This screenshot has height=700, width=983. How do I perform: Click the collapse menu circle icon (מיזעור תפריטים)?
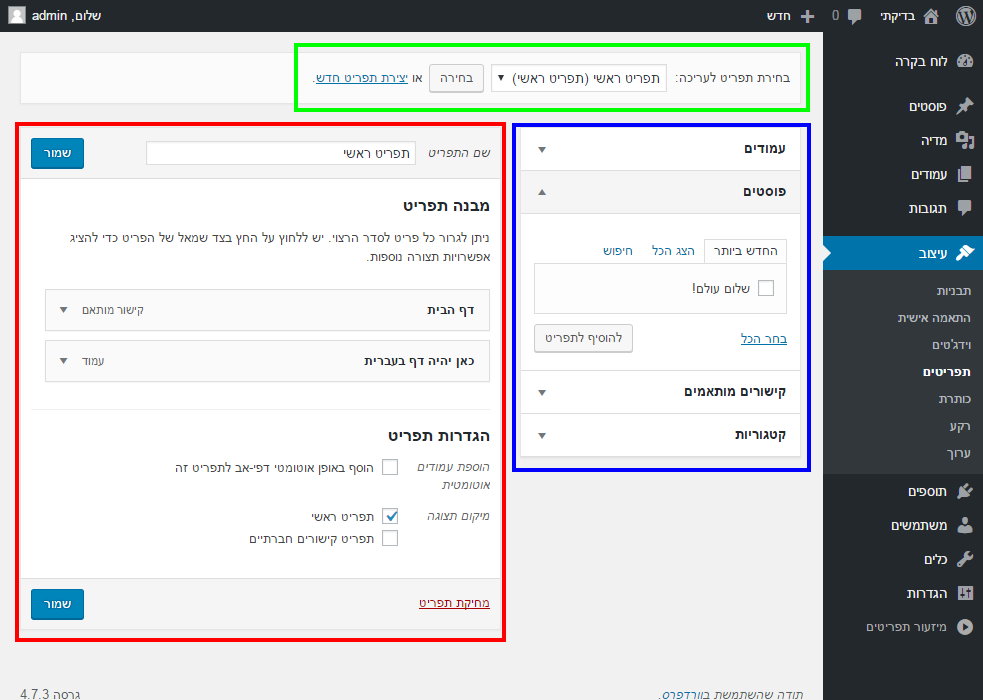coord(965,627)
